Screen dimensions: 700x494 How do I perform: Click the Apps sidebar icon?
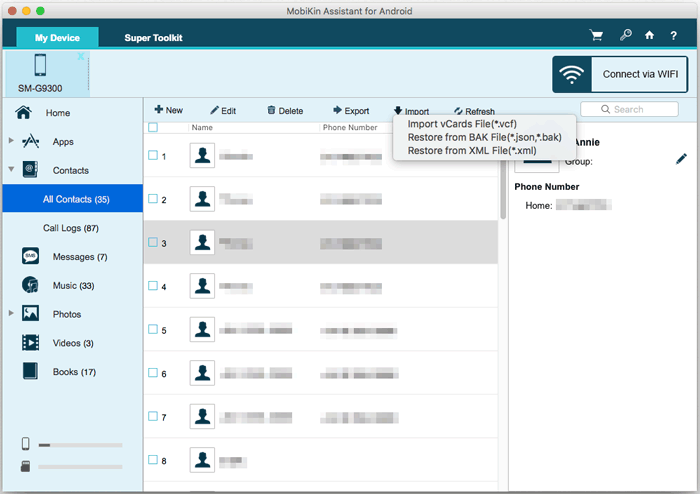pos(30,141)
